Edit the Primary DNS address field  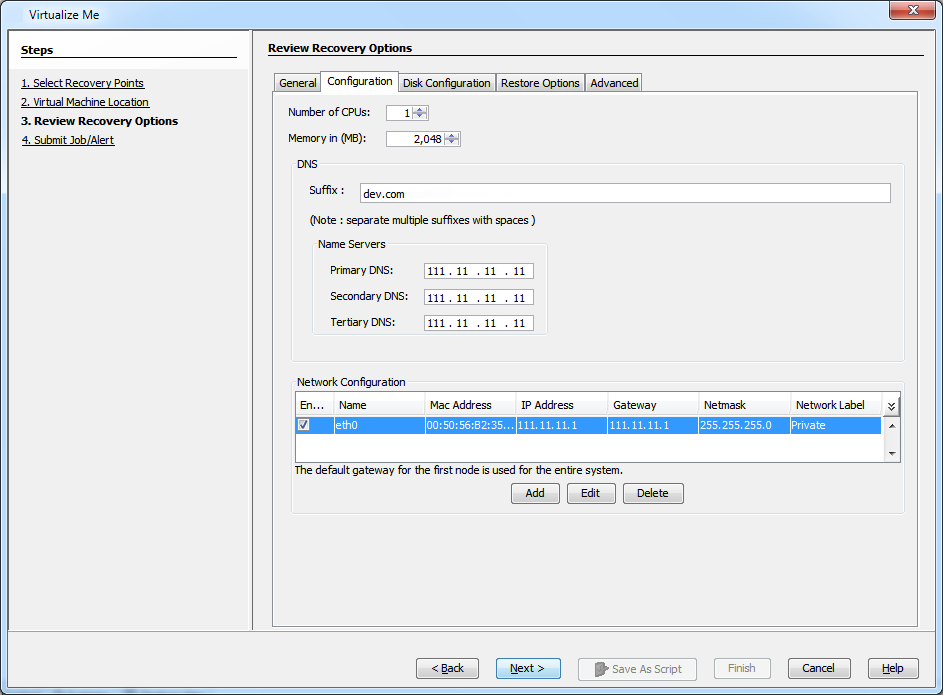[478, 271]
